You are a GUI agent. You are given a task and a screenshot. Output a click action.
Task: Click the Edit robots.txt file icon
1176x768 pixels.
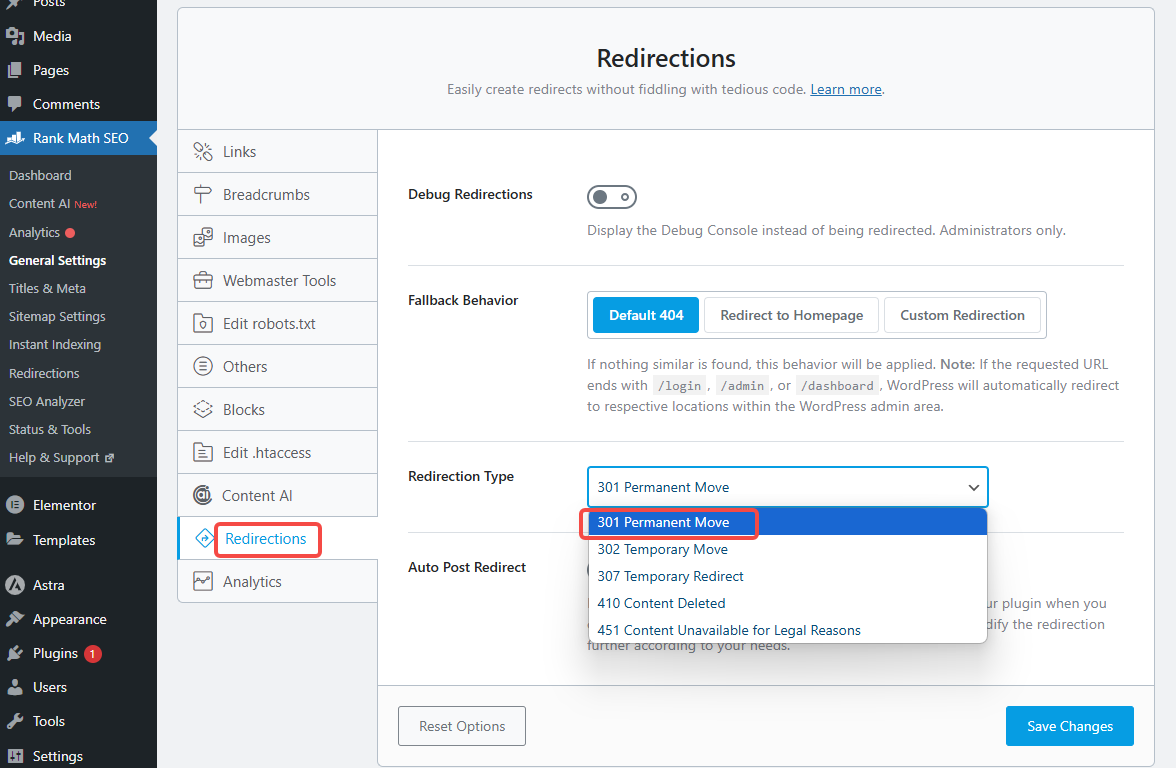pos(203,324)
